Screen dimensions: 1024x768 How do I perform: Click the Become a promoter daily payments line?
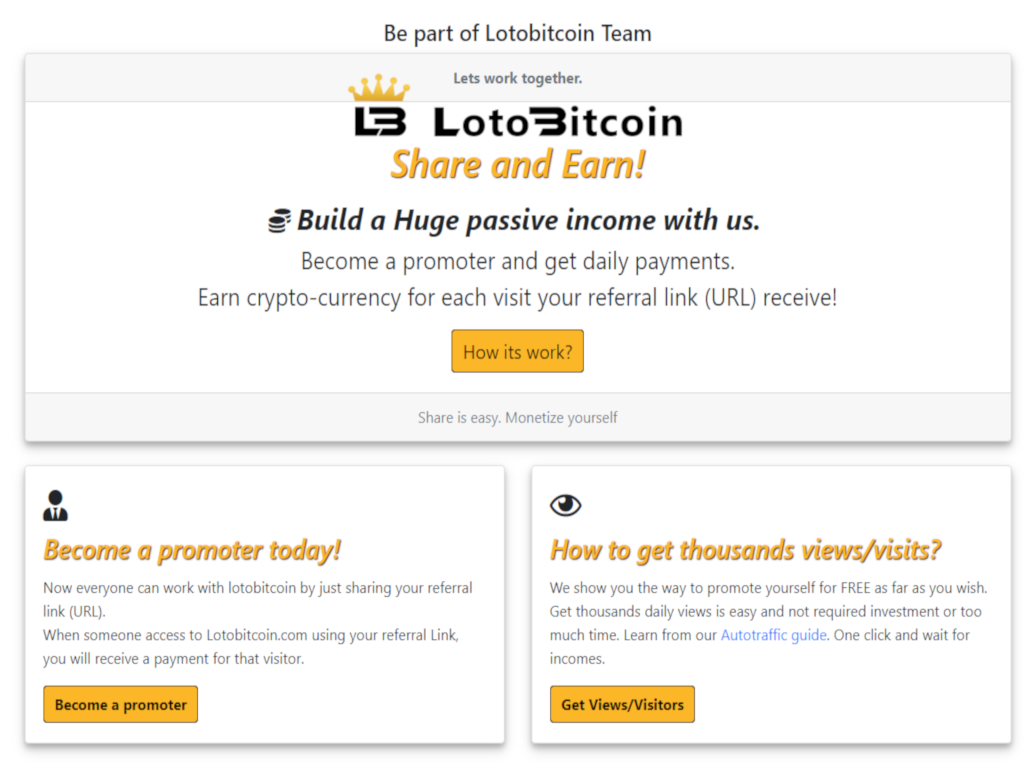pos(518,261)
